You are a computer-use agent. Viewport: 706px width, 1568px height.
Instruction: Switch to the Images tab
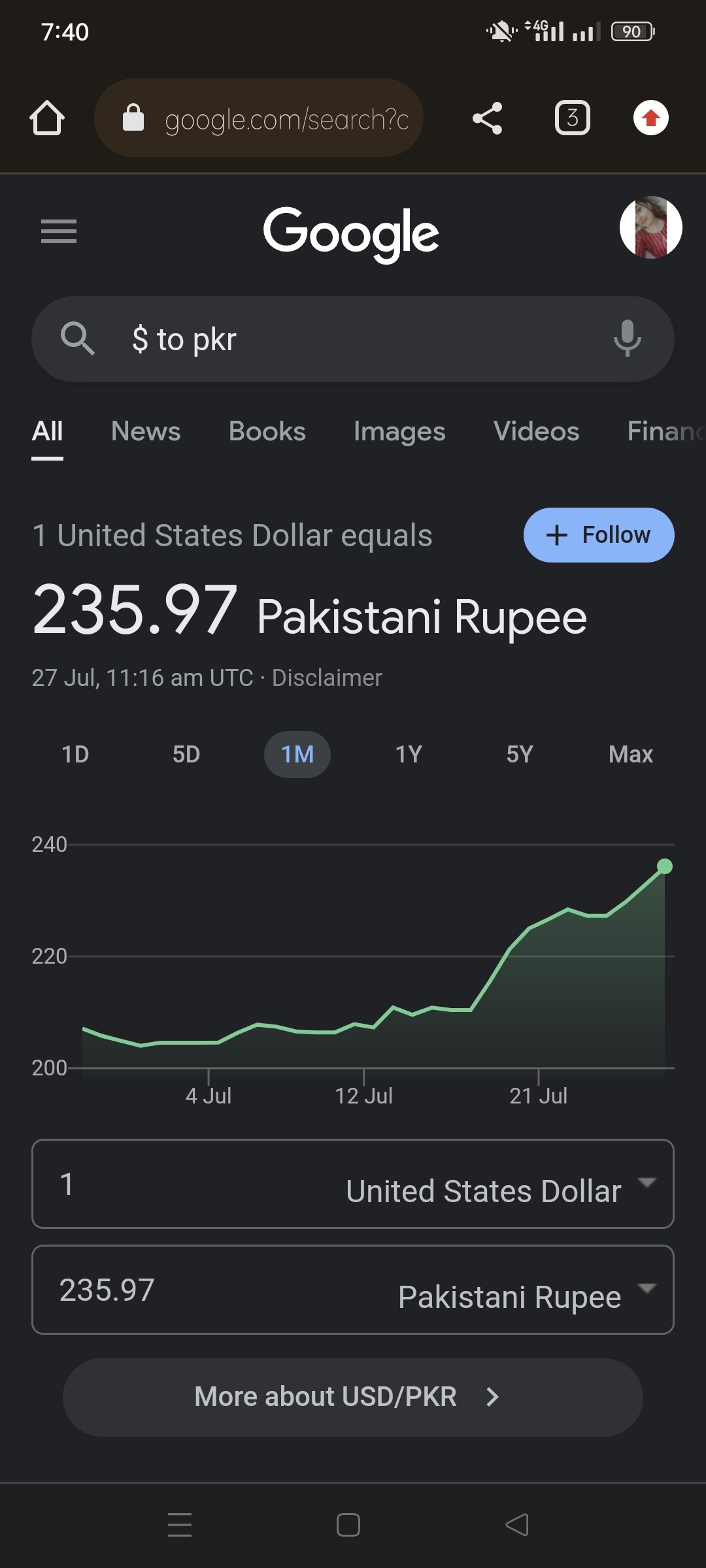pos(399,431)
